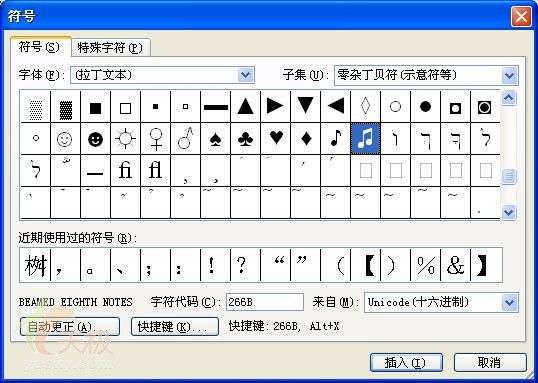
Task: Pick the recently used ampersand symbol
Action: pos(456,265)
